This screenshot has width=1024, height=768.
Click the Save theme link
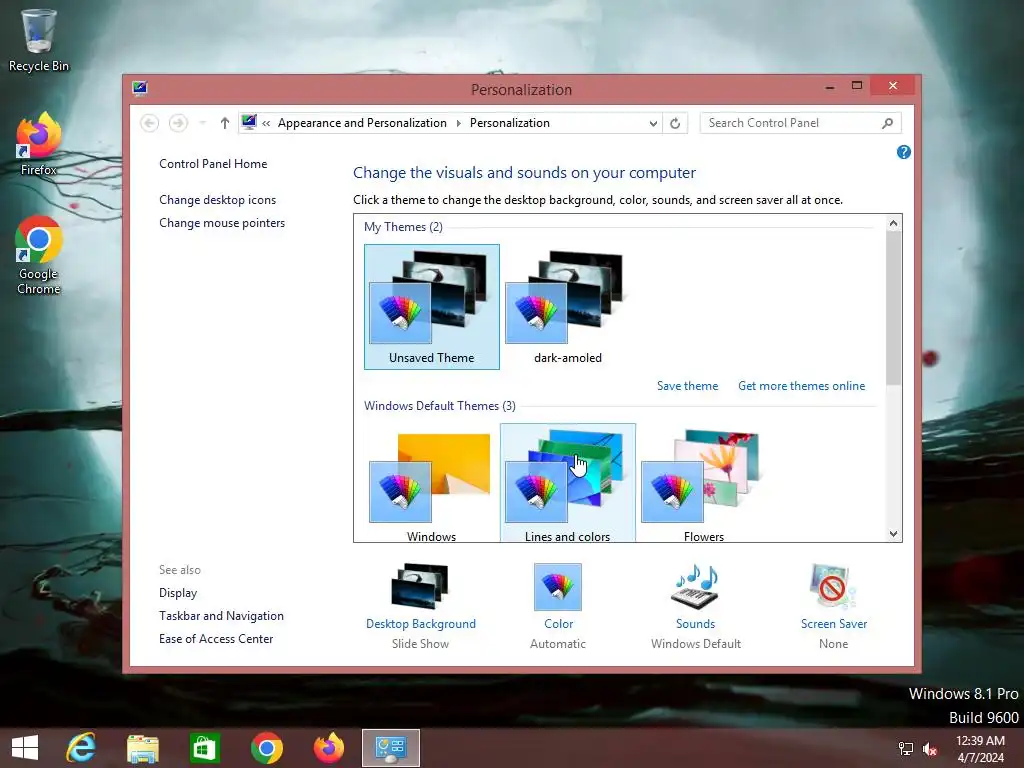pos(687,386)
